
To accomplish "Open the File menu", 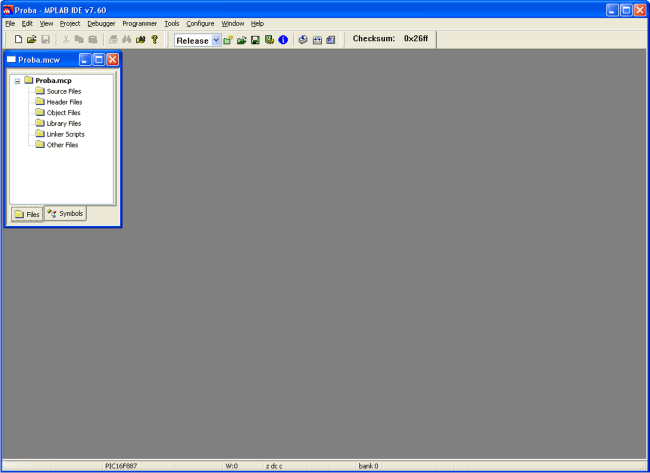I will 10,24.
